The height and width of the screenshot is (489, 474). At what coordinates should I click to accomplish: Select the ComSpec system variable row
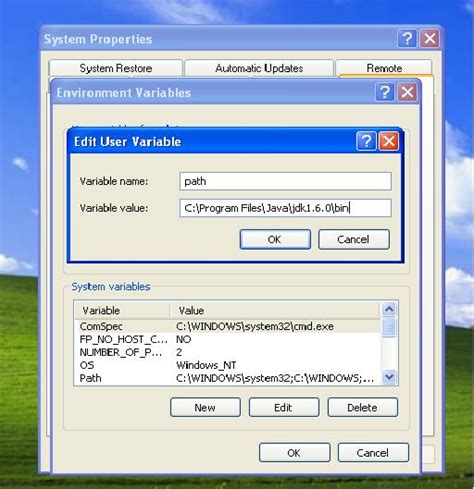tap(228, 326)
